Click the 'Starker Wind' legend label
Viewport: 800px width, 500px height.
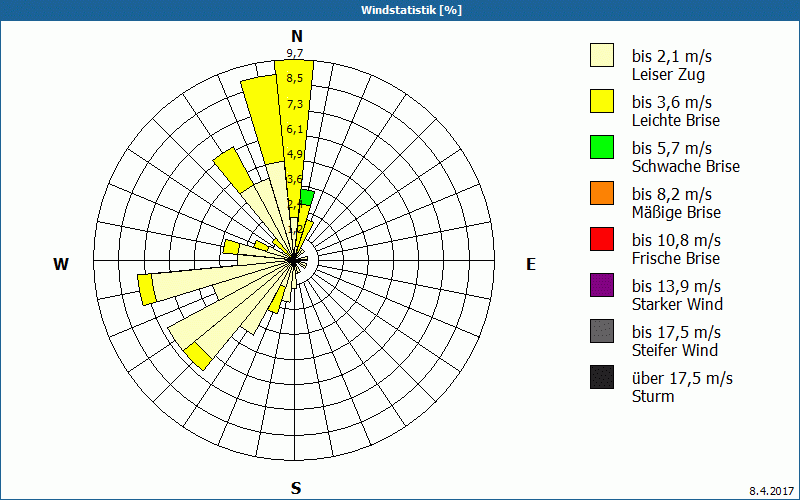678,304
